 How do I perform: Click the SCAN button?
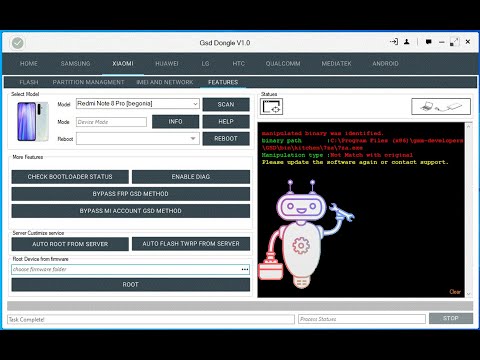226,104
